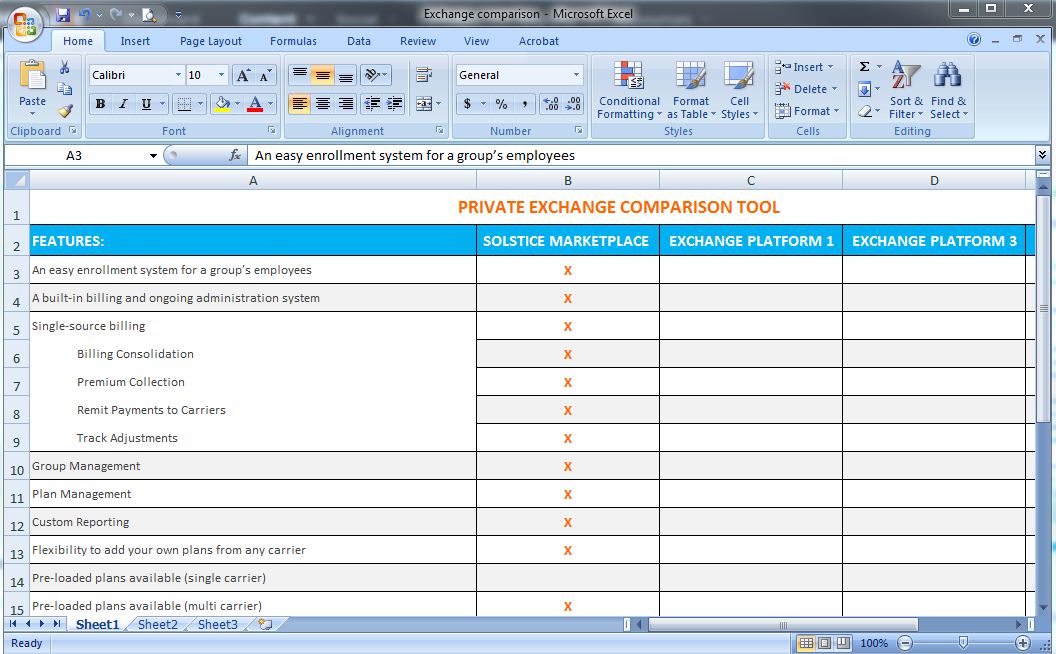Insert a new worksheet tab
This screenshot has width=1056, height=654.
pyautogui.click(x=265, y=624)
